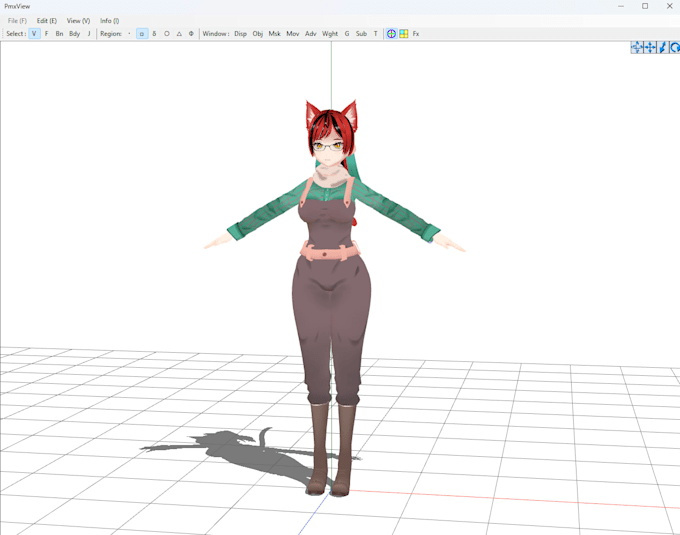Toggle face selection mode F
Viewport: 680px width, 535px height.
tap(46, 34)
